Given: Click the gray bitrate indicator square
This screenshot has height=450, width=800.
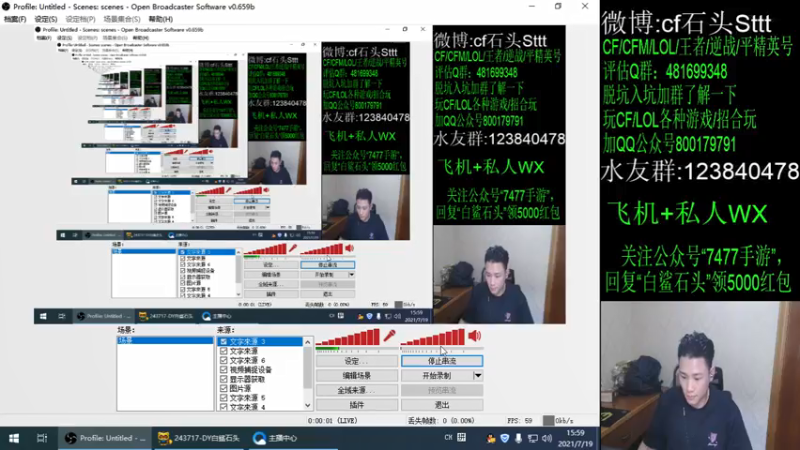Looking at the screenshot, I should (548, 420).
